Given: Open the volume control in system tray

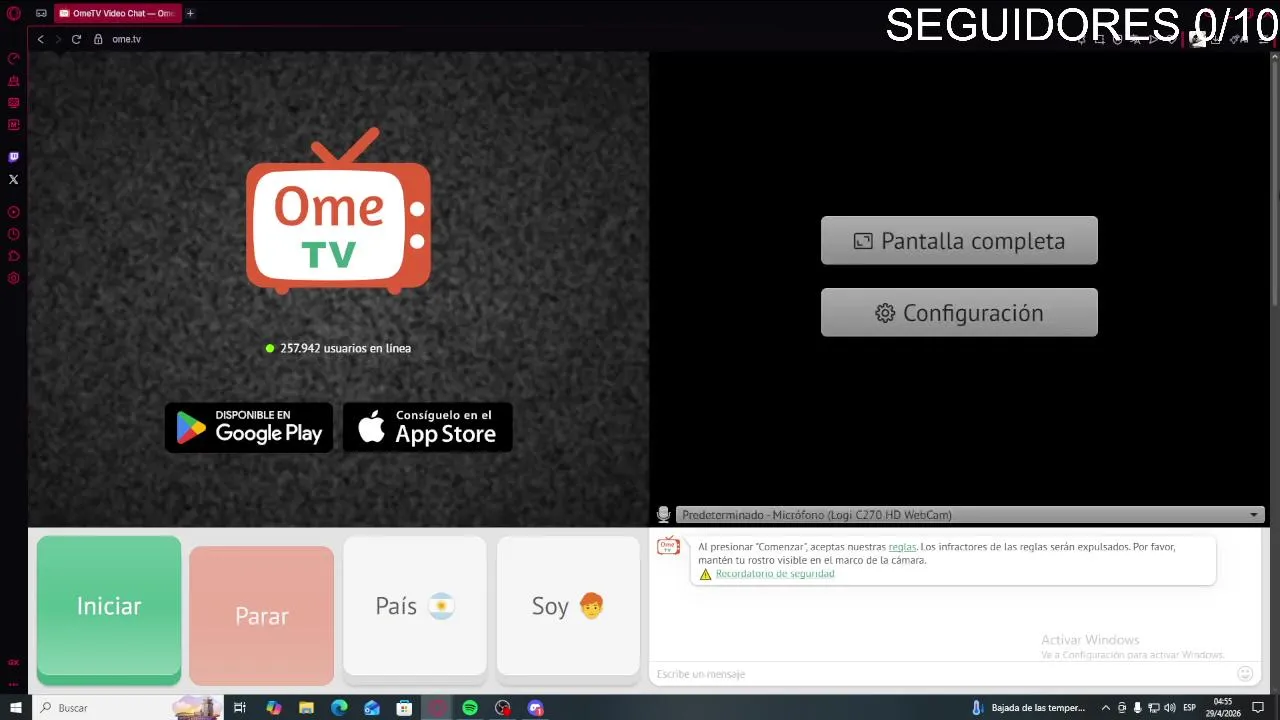Looking at the screenshot, I should [x=1170, y=708].
